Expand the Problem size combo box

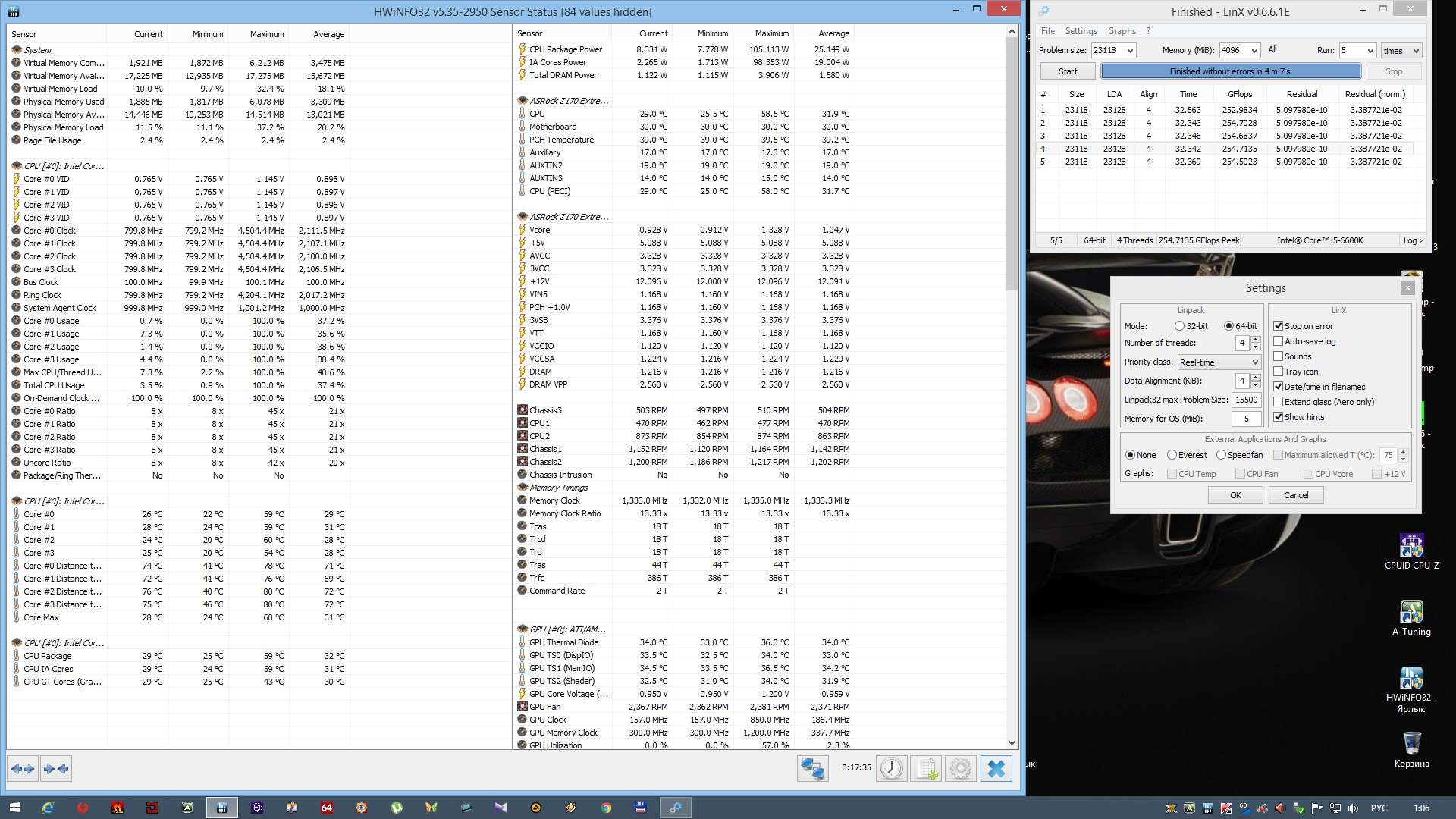pos(1130,51)
